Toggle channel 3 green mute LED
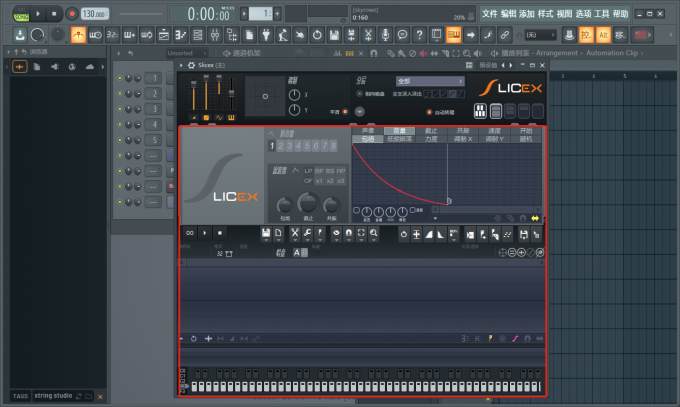Image resolution: width=680 pixels, height=407 pixels. point(120,109)
